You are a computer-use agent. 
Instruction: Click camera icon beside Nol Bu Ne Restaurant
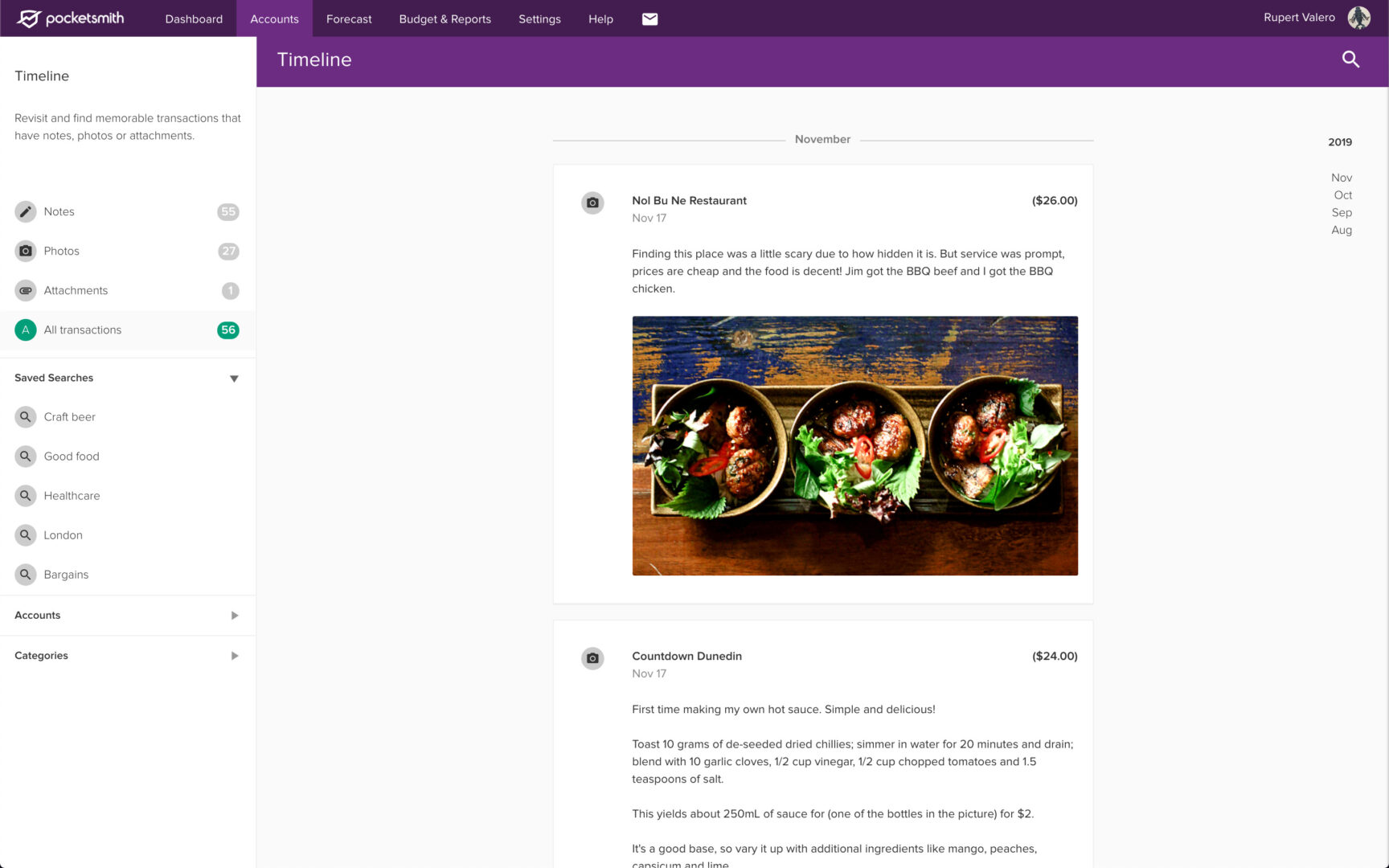coord(592,203)
